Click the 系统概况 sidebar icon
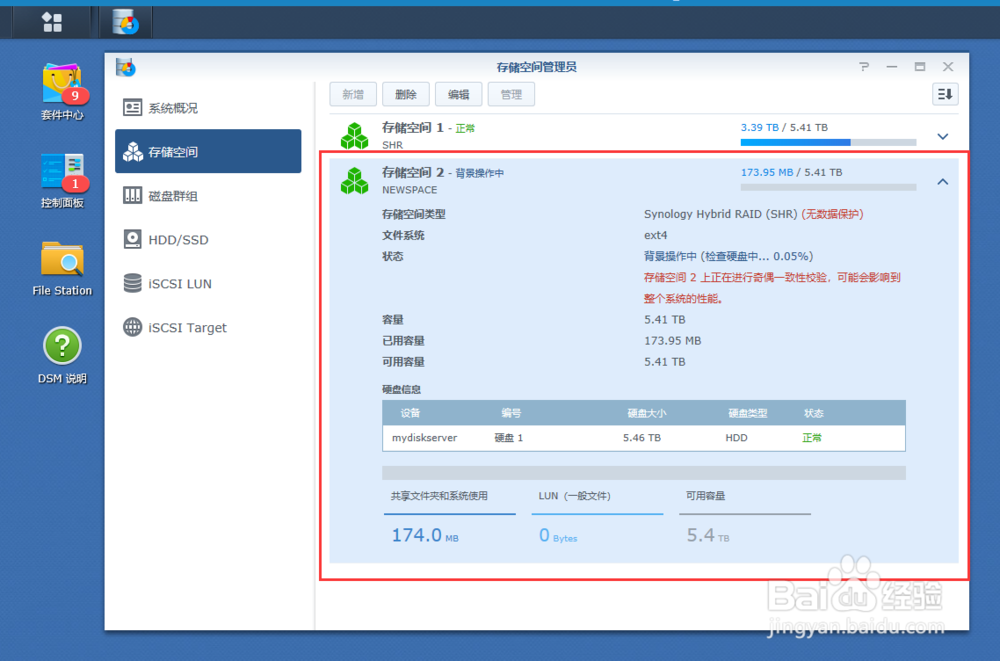The image size is (1000, 661). pyautogui.click(x=133, y=108)
